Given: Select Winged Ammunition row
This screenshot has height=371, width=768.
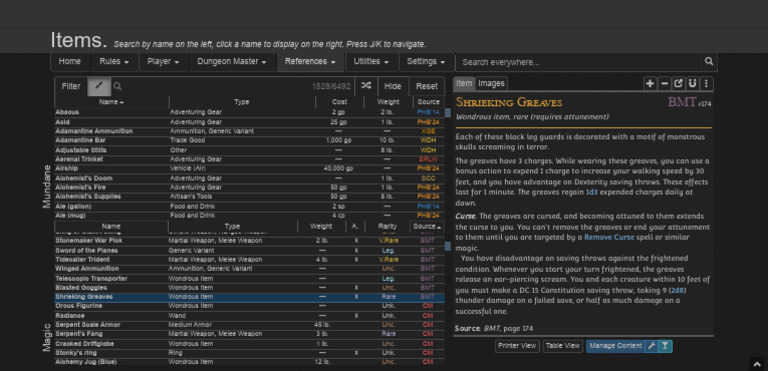Looking at the screenshot, I should tap(249, 269).
